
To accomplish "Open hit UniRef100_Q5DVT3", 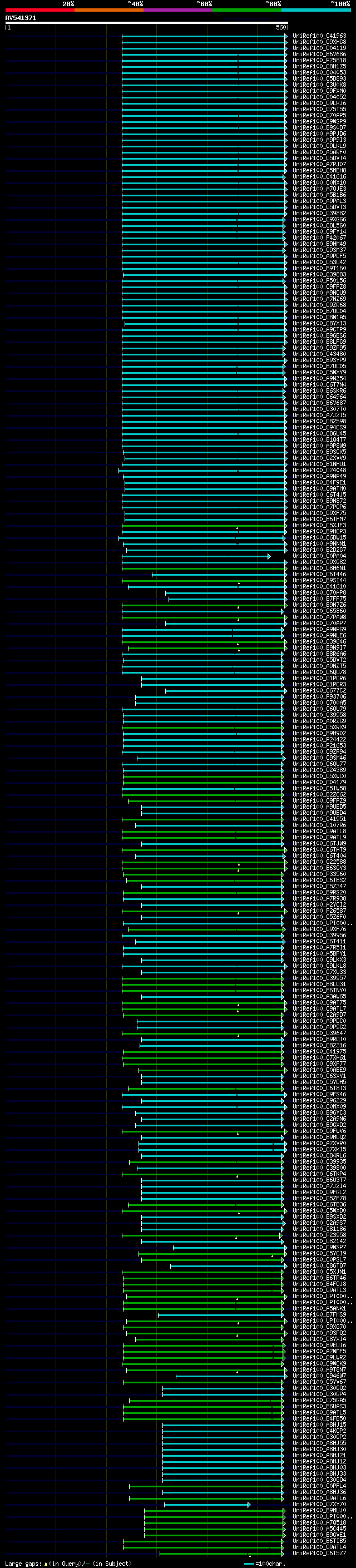I will point(319,207).
